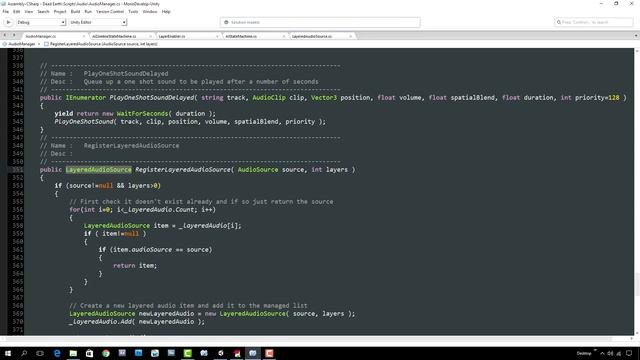
Task: Navigate forward with the right arrow button
Action: pyautogui.click(x=13, y=36)
